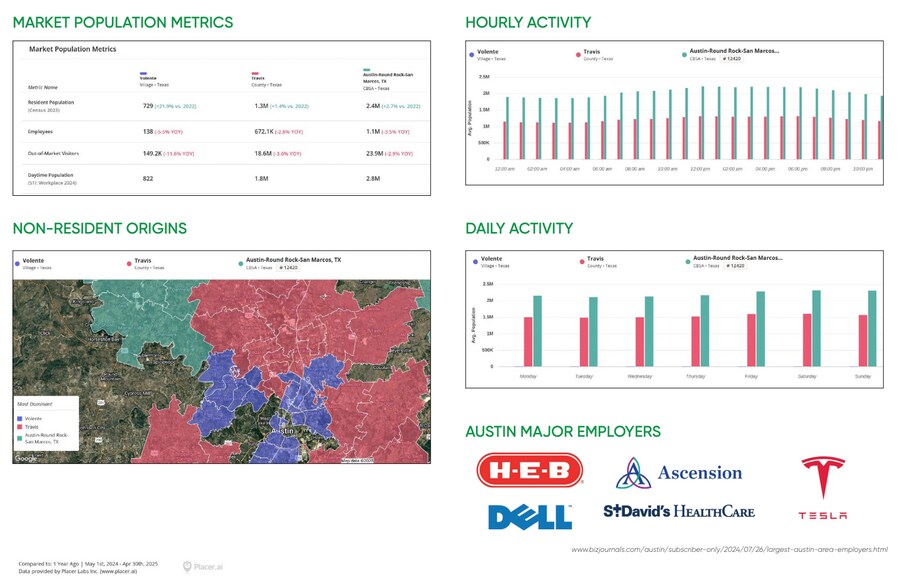Click the Dell logo

(529, 516)
